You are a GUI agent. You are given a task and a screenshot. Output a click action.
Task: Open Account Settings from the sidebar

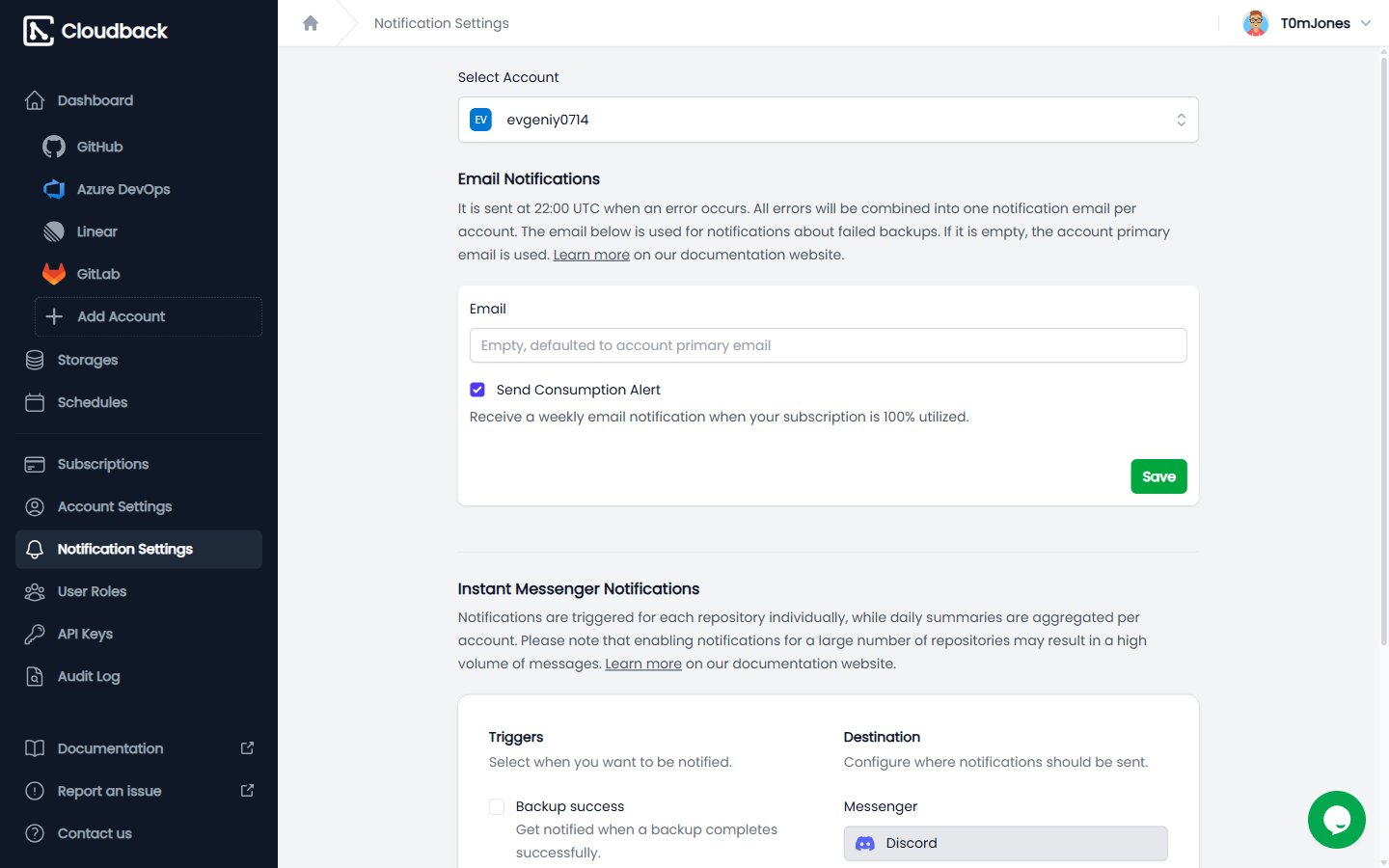(139, 506)
